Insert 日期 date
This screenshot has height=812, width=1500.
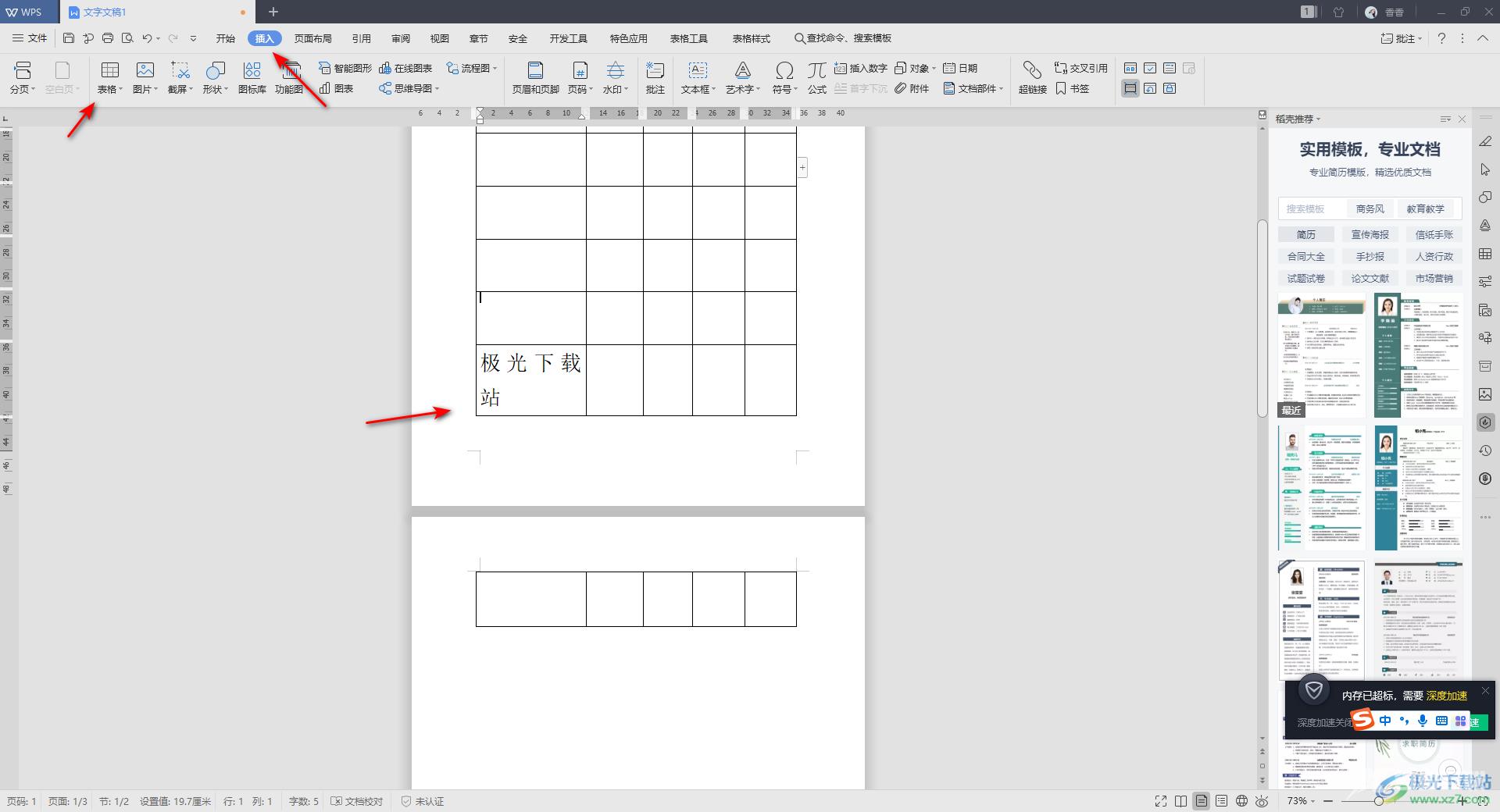(x=960, y=68)
